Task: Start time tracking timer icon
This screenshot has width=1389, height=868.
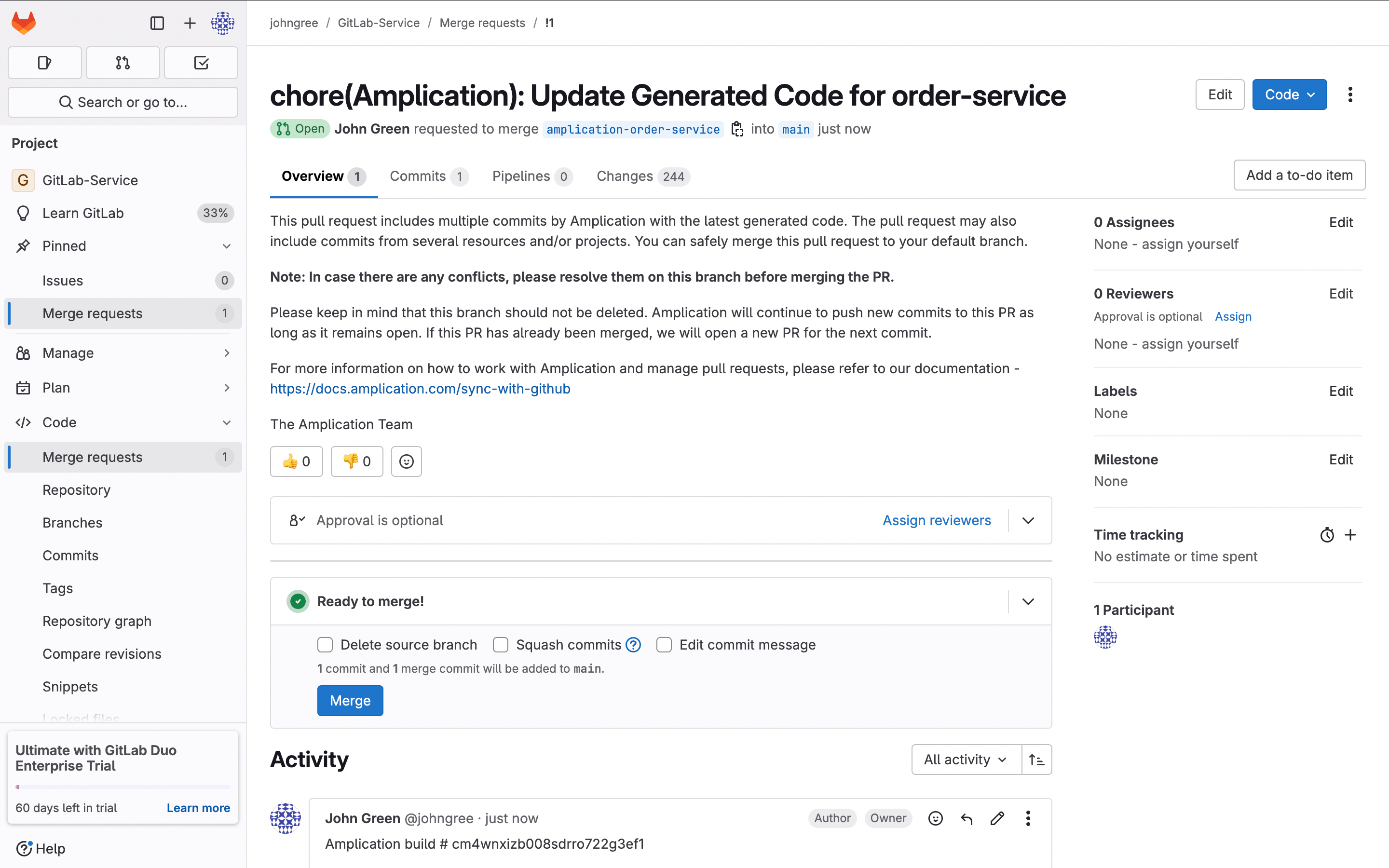Action: [1326, 535]
